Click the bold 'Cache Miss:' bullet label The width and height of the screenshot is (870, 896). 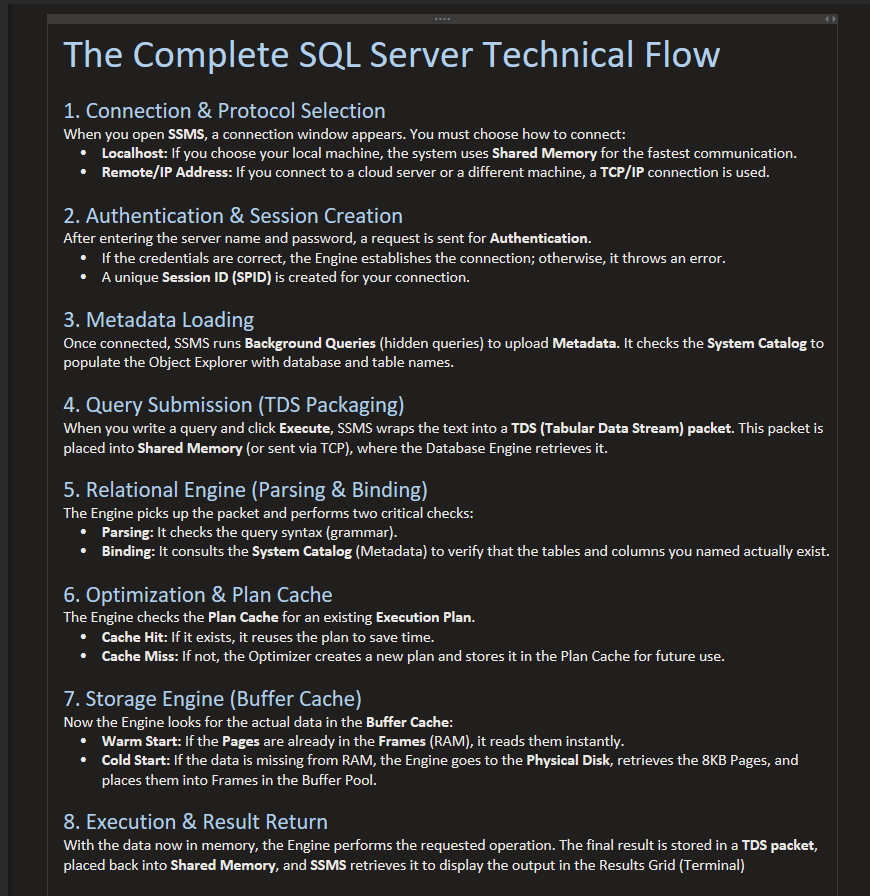(140, 656)
